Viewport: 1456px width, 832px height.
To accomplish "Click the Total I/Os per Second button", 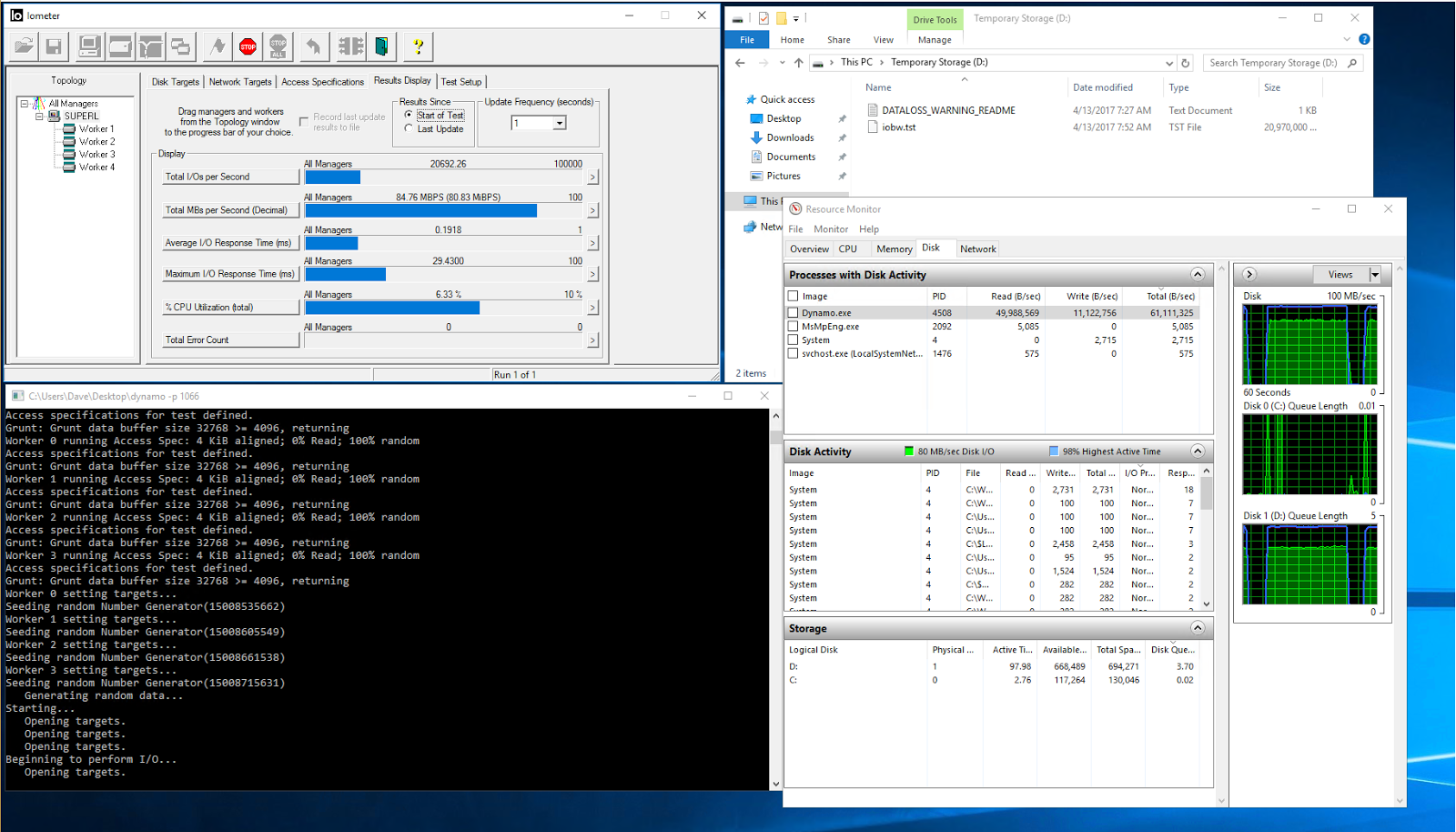I will [x=231, y=177].
